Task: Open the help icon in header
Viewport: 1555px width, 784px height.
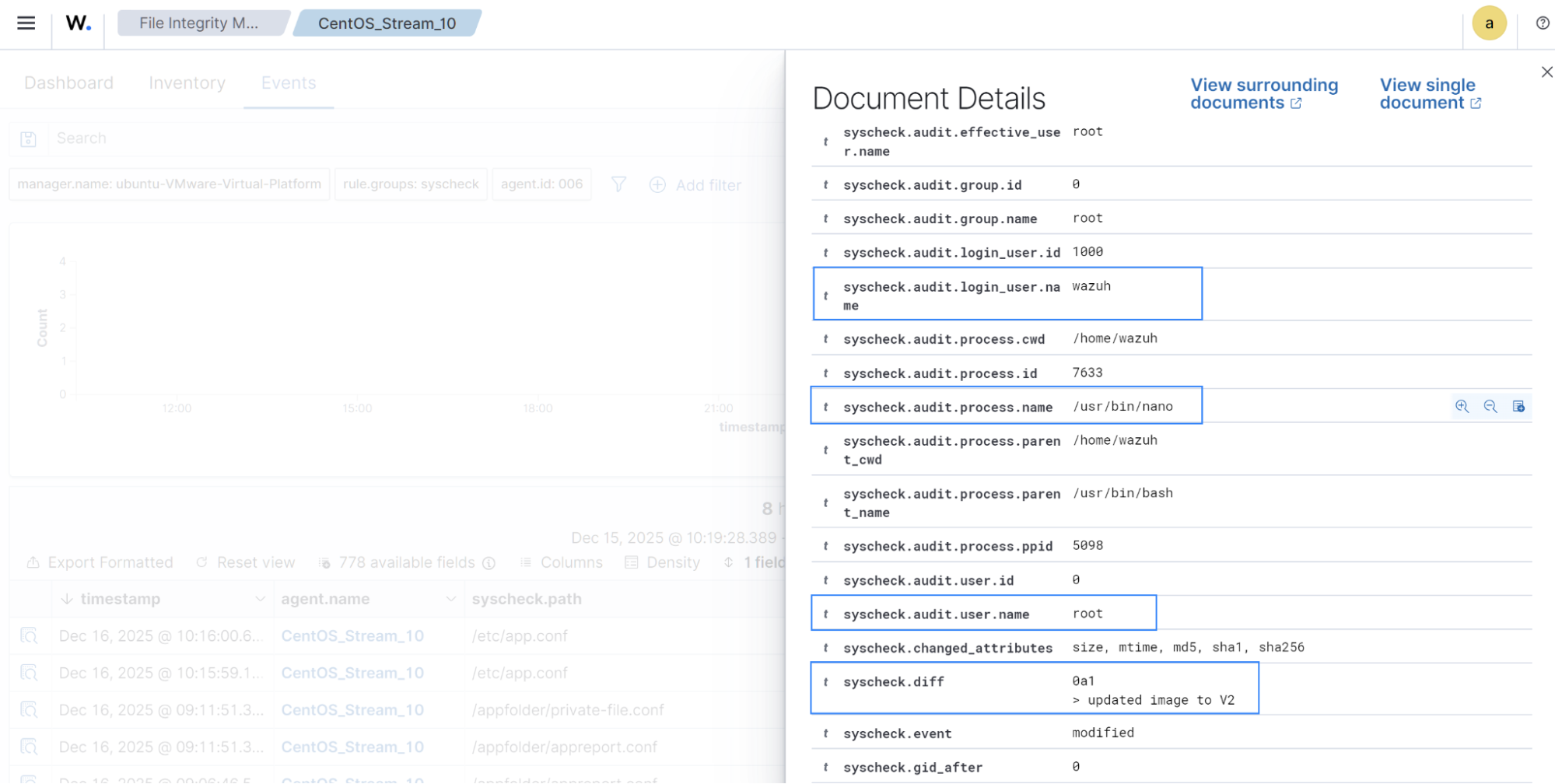Action: coord(1542,23)
